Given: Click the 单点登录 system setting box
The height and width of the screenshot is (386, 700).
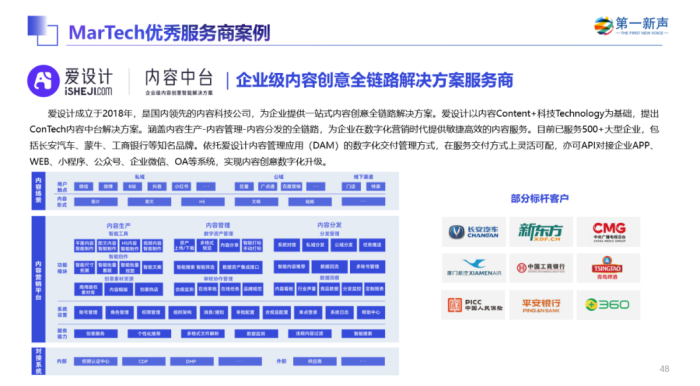Looking at the screenshot, I should pyautogui.click(x=308, y=312).
